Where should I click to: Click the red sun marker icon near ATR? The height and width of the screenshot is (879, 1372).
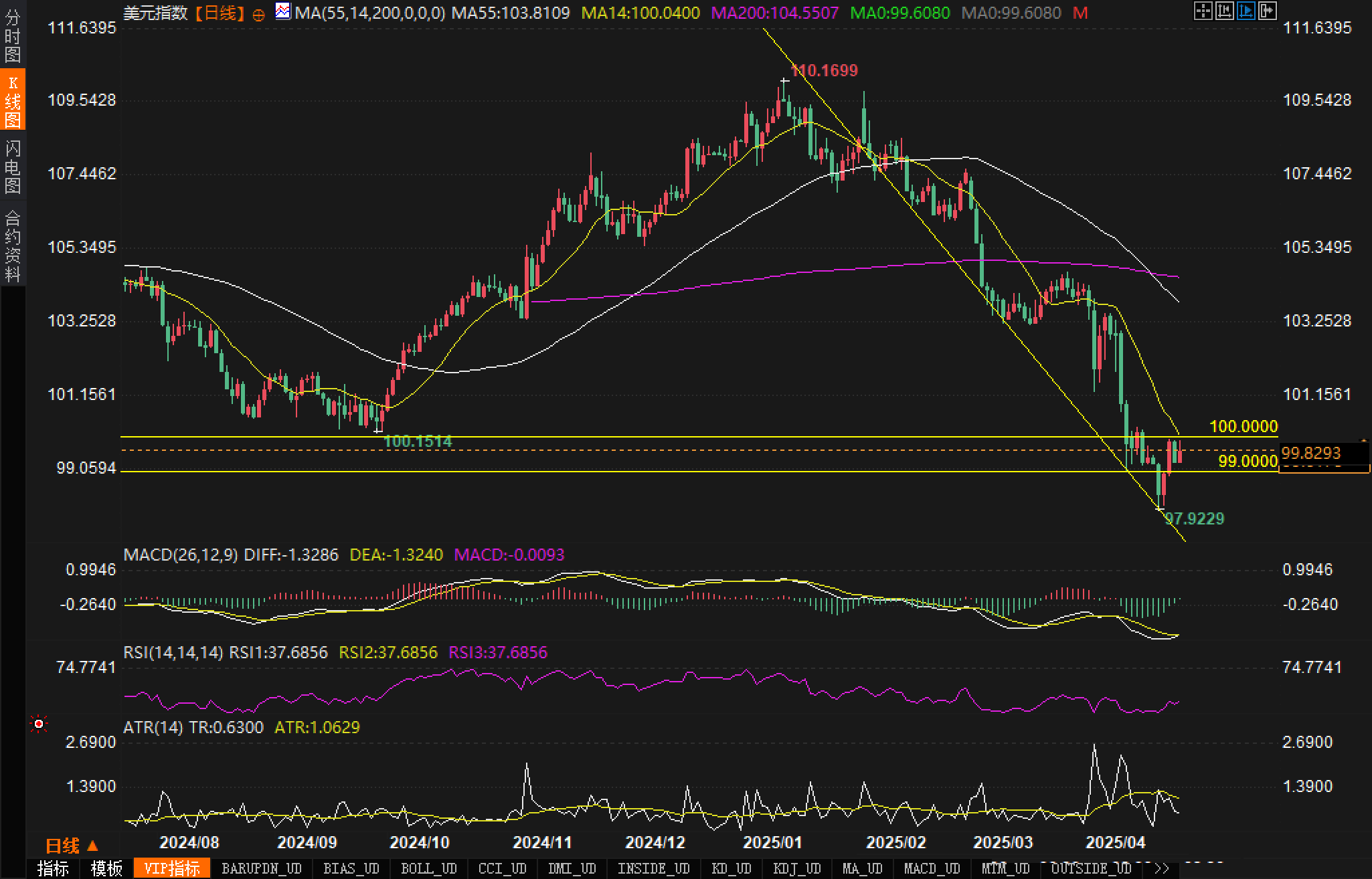coord(39,724)
